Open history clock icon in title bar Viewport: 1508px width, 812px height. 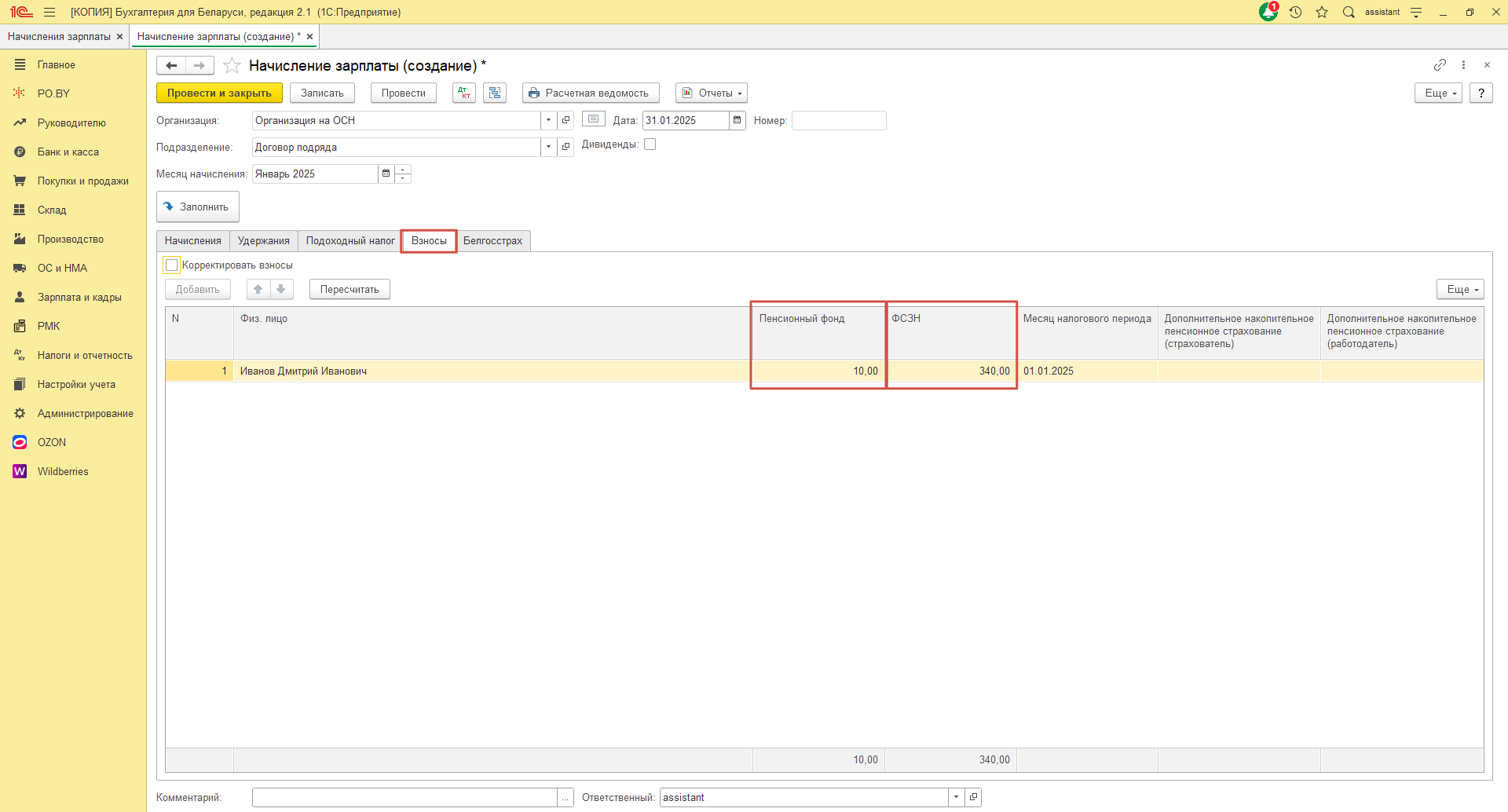(x=1295, y=12)
